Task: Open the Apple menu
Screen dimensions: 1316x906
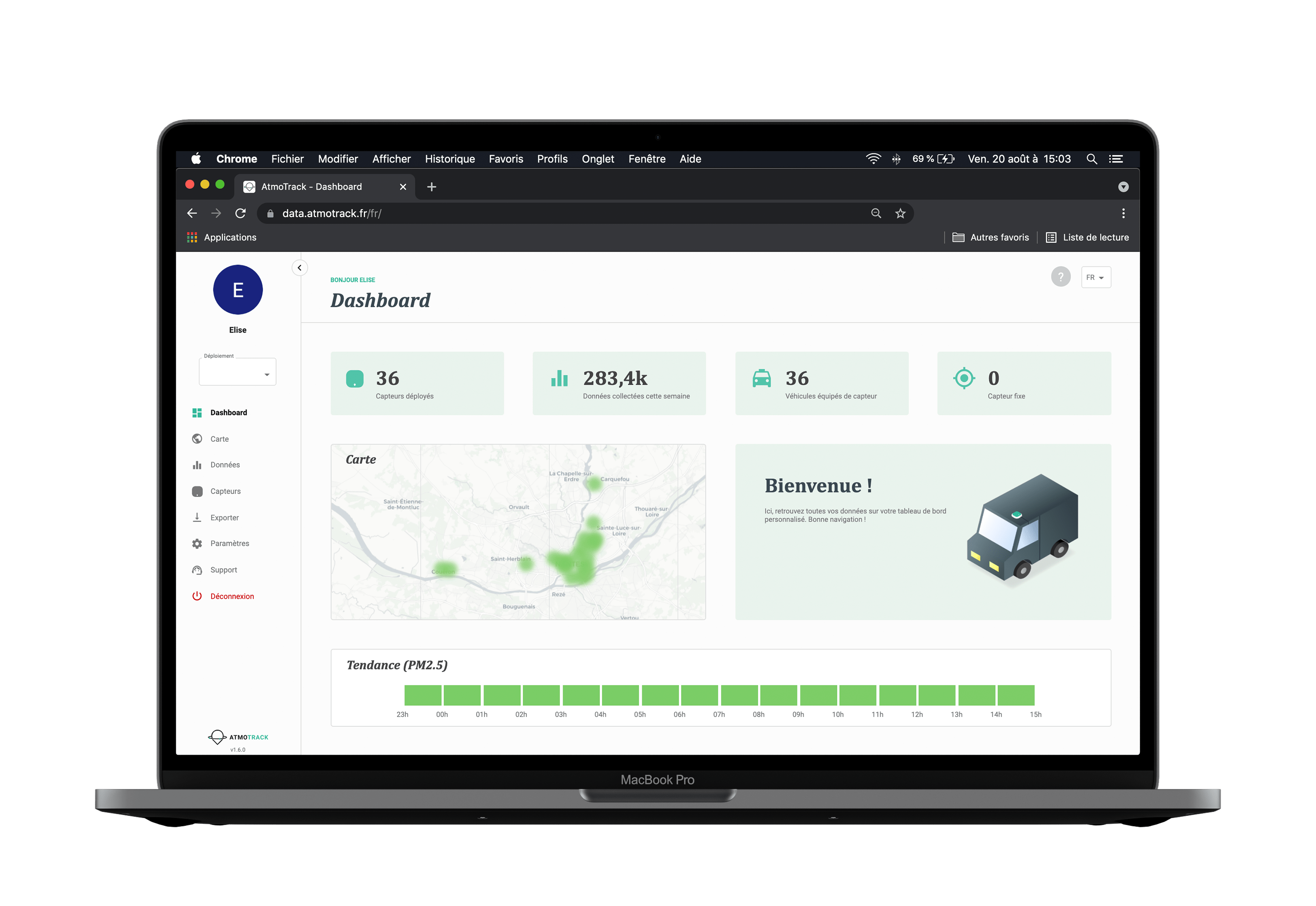Action: coord(196,159)
